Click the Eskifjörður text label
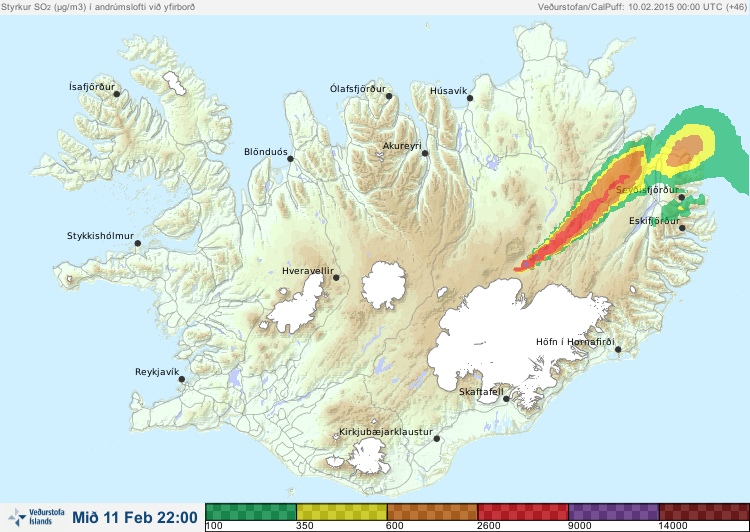 coord(654,221)
